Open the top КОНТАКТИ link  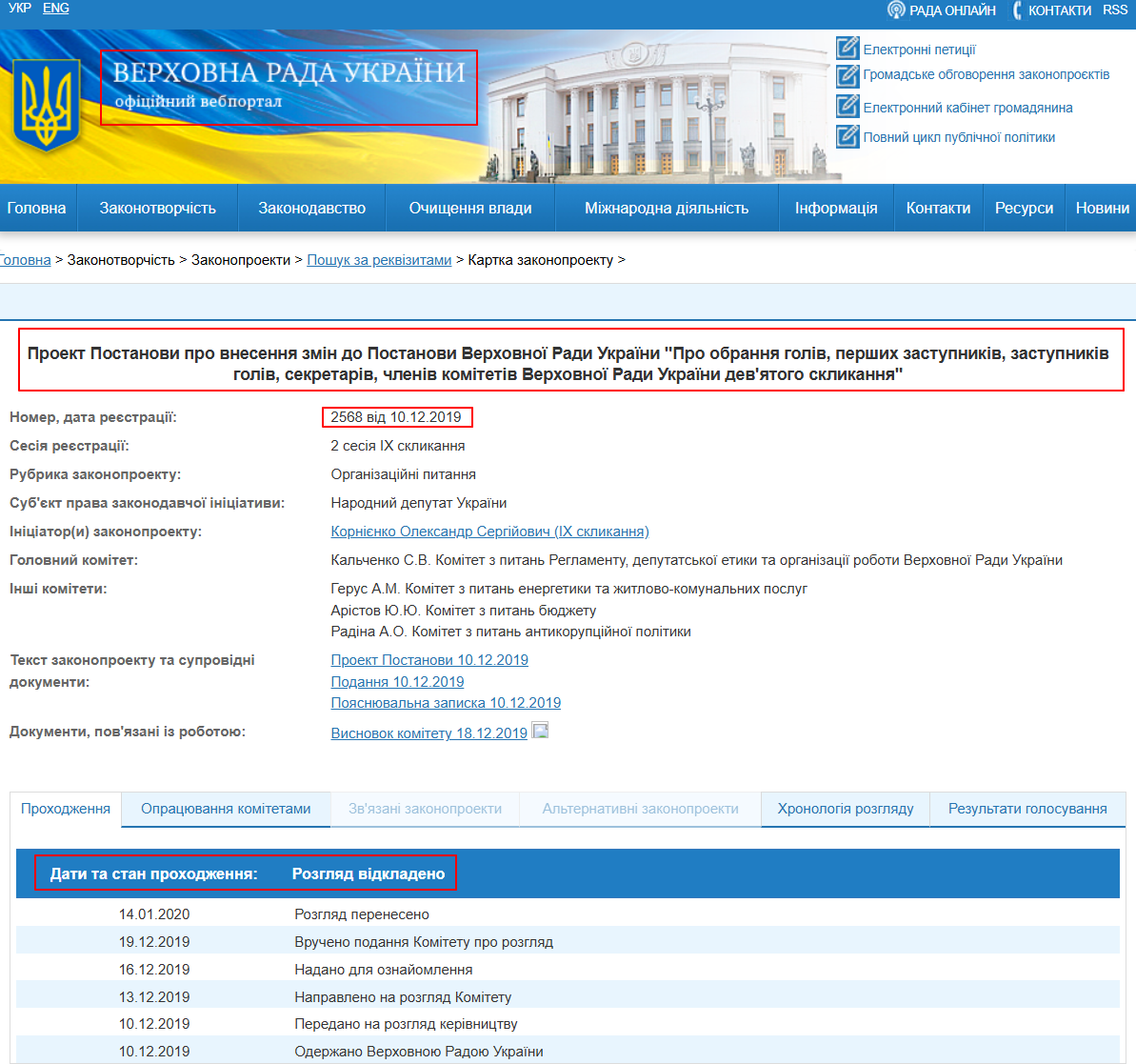tap(1059, 10)
